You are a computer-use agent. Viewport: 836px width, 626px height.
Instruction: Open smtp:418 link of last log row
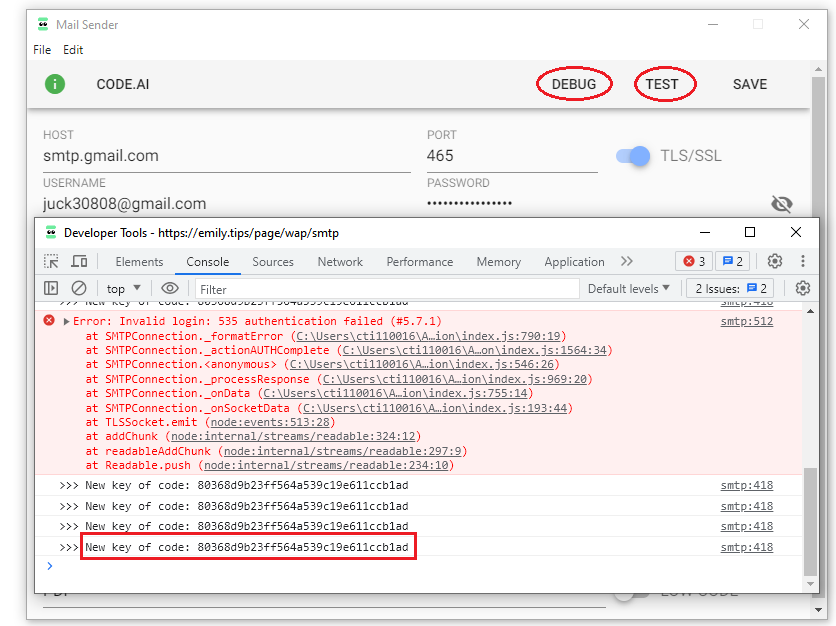[x=746, y=547]
